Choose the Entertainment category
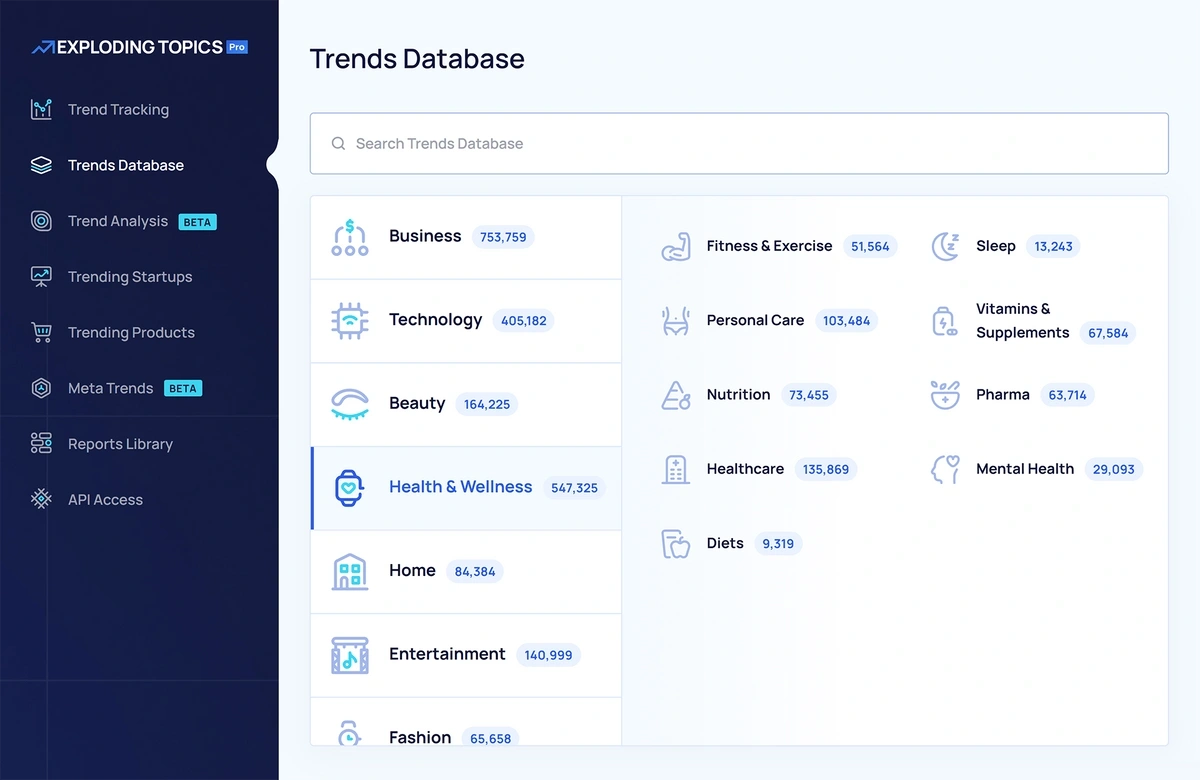Screen dimensions: 1200x780 [x=447, y=654]
